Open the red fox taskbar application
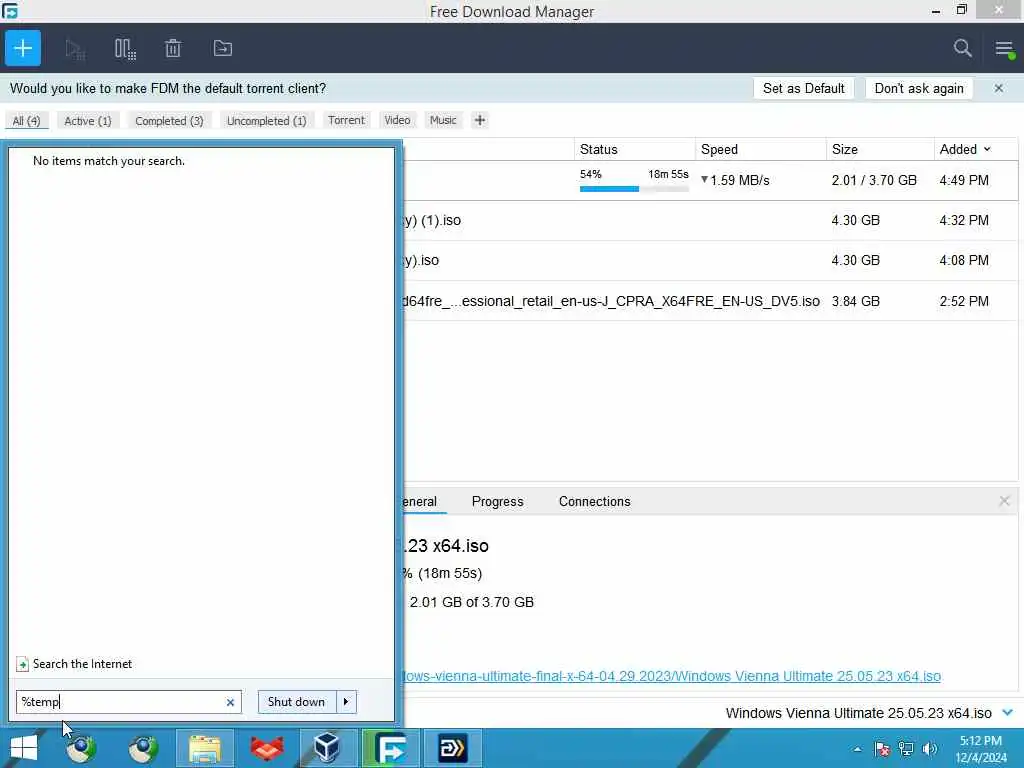This screenshot has height=768, width=1024. (266, 748)
